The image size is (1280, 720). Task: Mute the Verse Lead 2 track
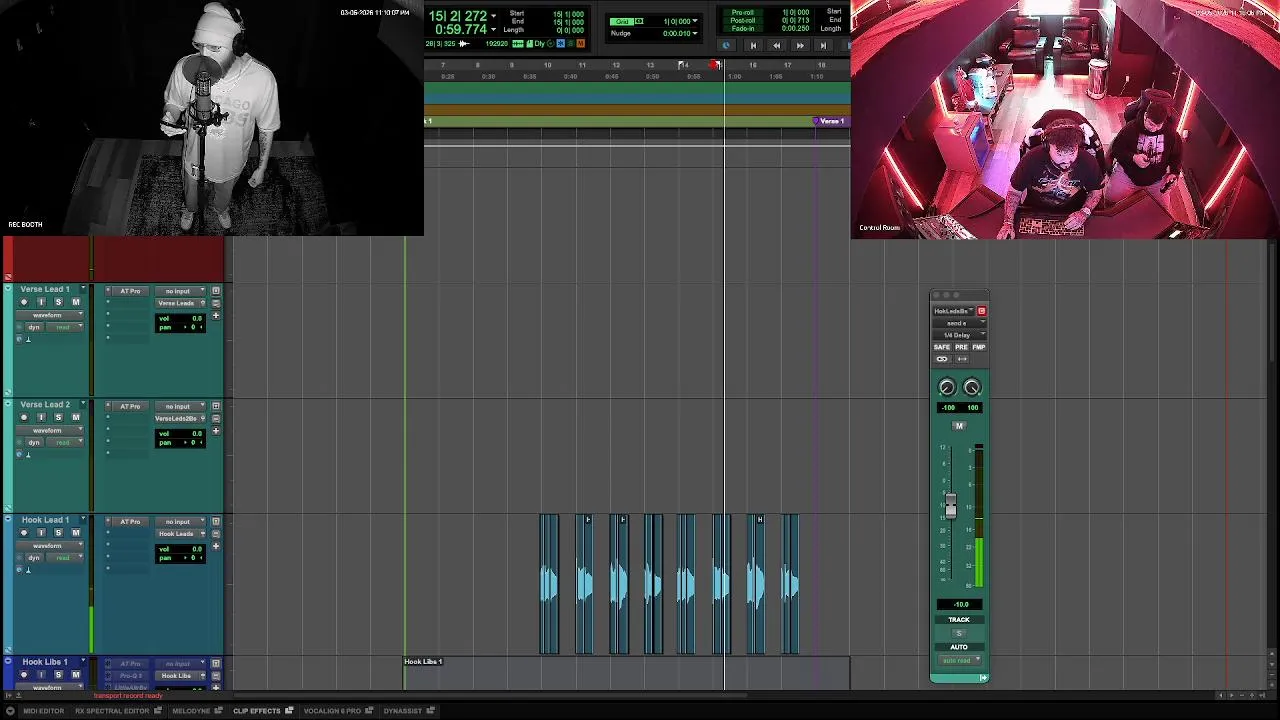(x=75, y=417)
